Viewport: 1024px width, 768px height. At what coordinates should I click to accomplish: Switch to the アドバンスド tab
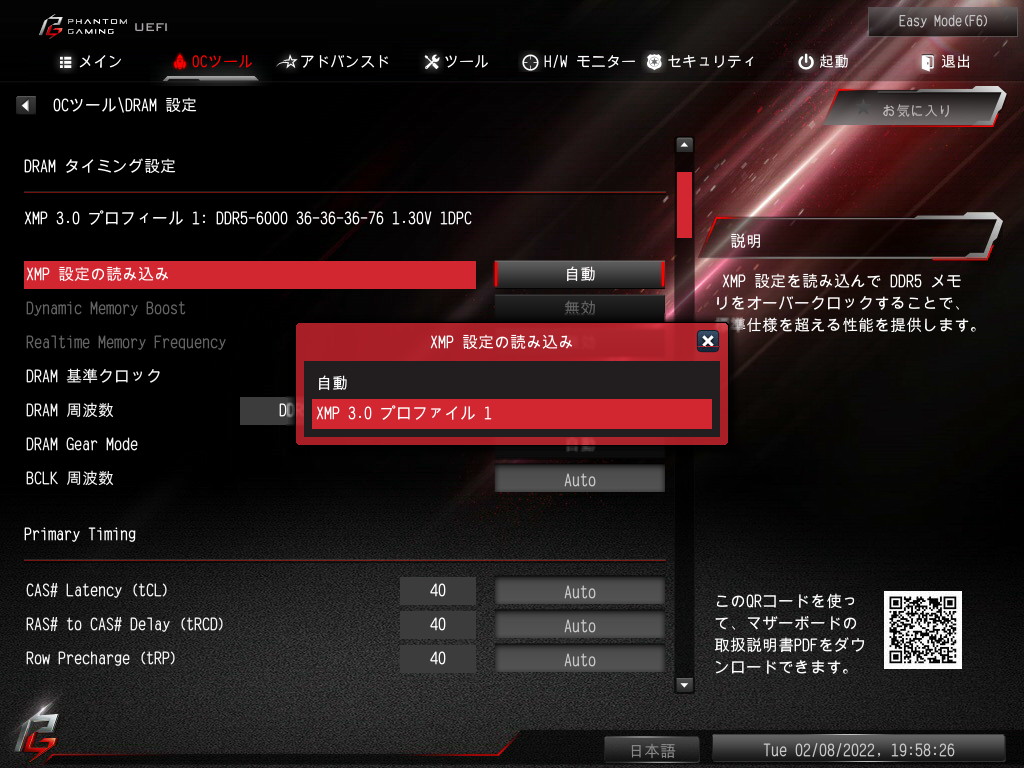tap(333, 61)
